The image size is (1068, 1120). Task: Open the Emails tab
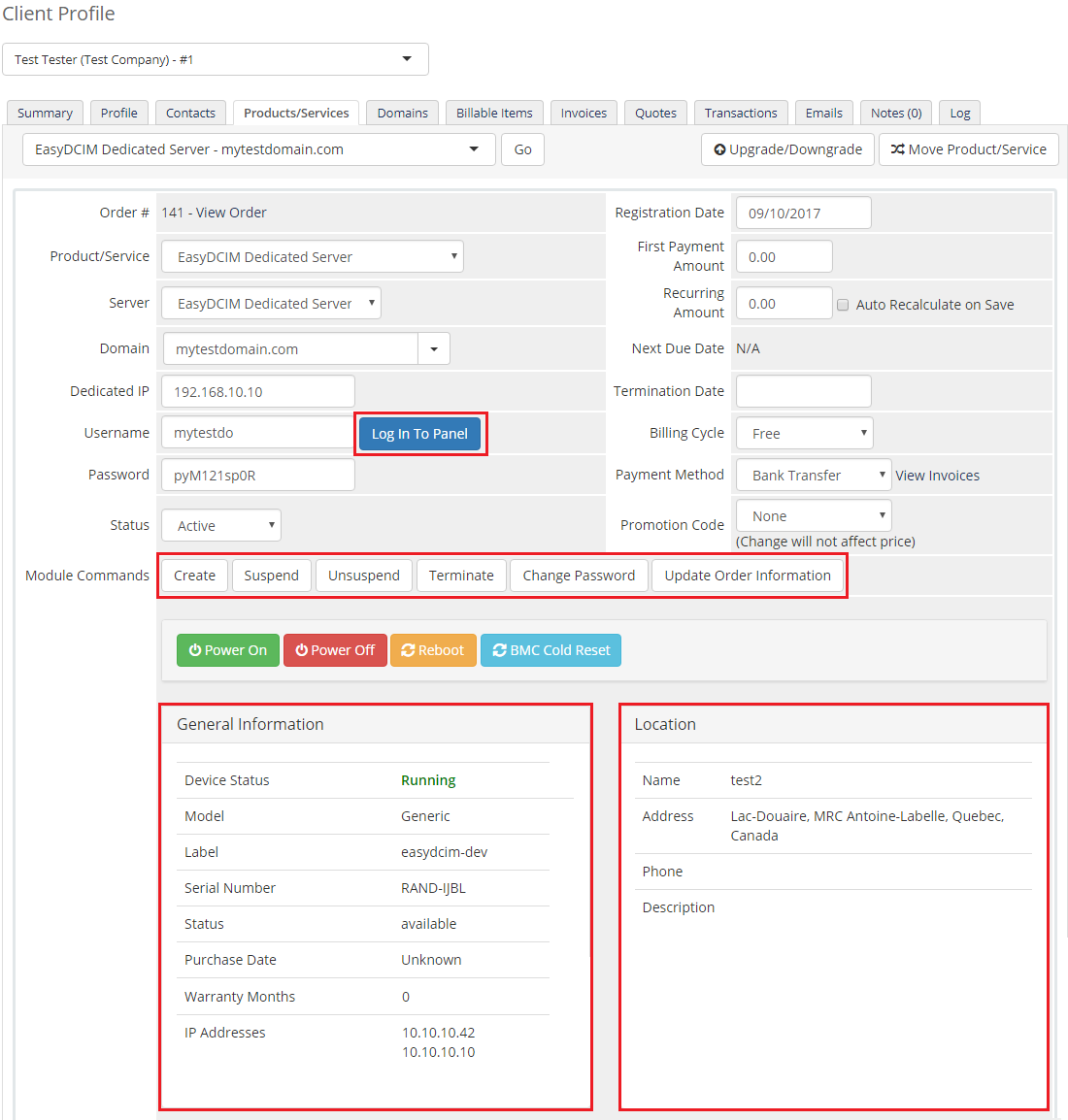click(x=823, y=113)
